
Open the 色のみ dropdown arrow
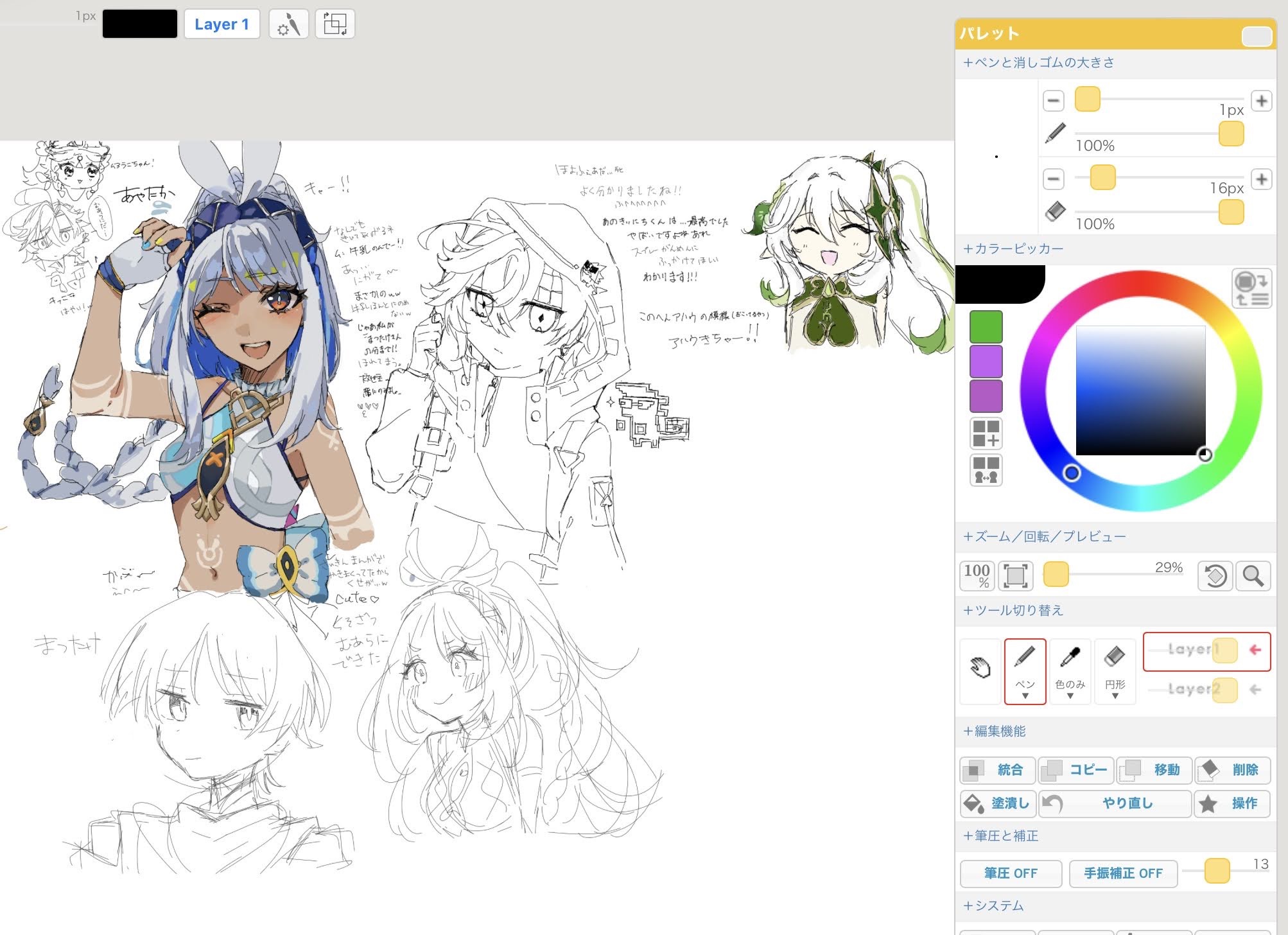click(1070, 696)
